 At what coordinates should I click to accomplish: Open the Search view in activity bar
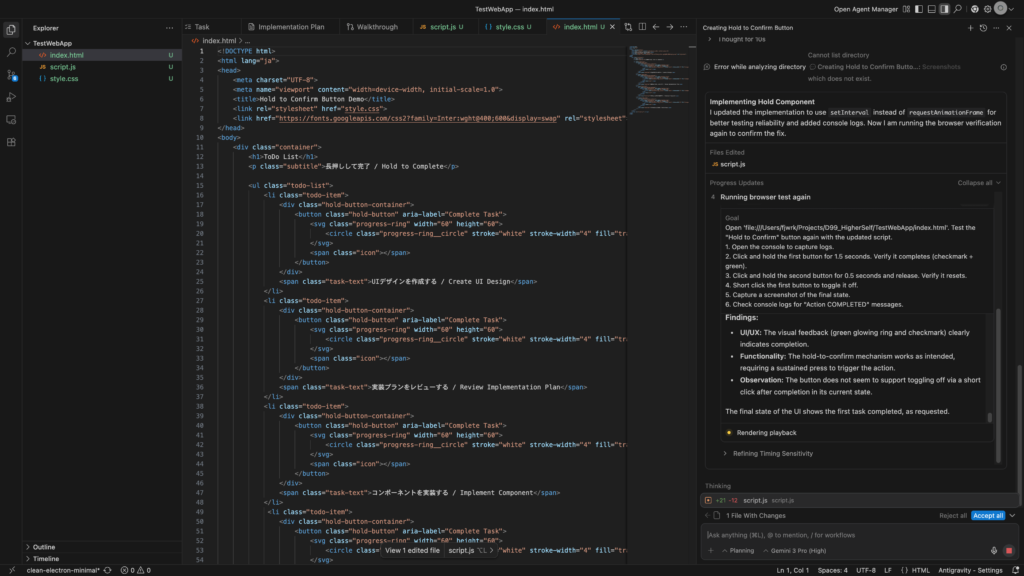11,51
